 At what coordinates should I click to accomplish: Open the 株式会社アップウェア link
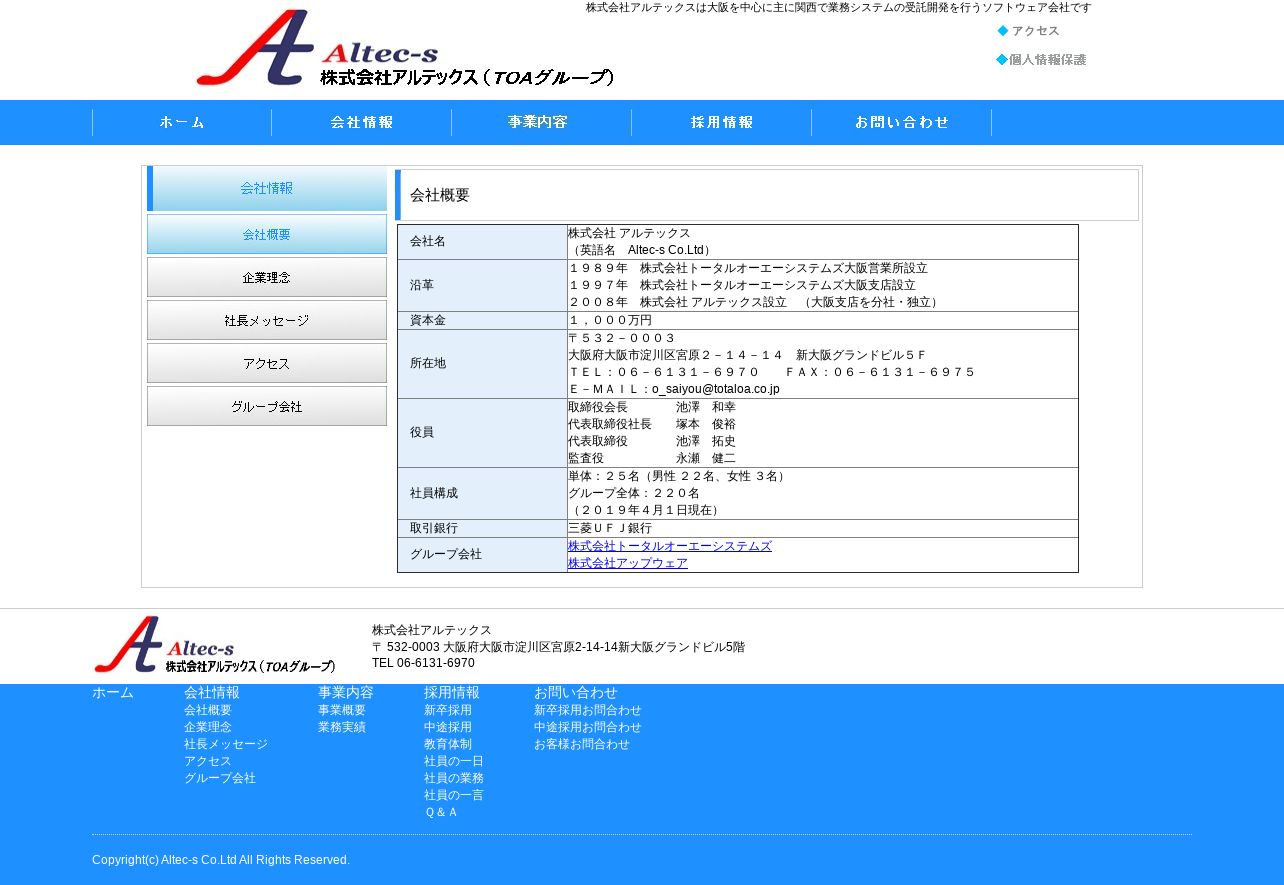[628, 563]
